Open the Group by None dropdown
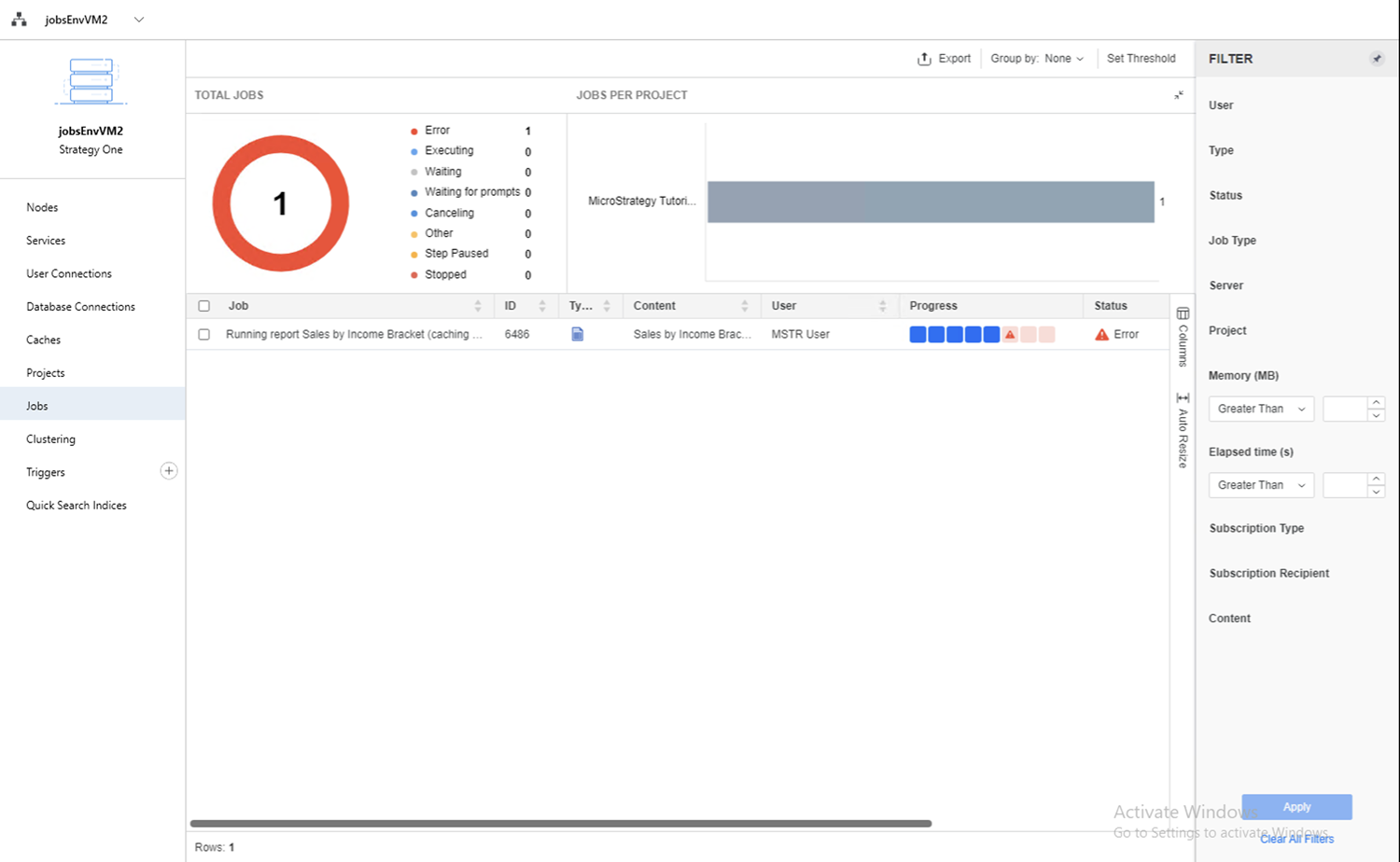This screenshot has width=1400, height=862. (1063, 59)
